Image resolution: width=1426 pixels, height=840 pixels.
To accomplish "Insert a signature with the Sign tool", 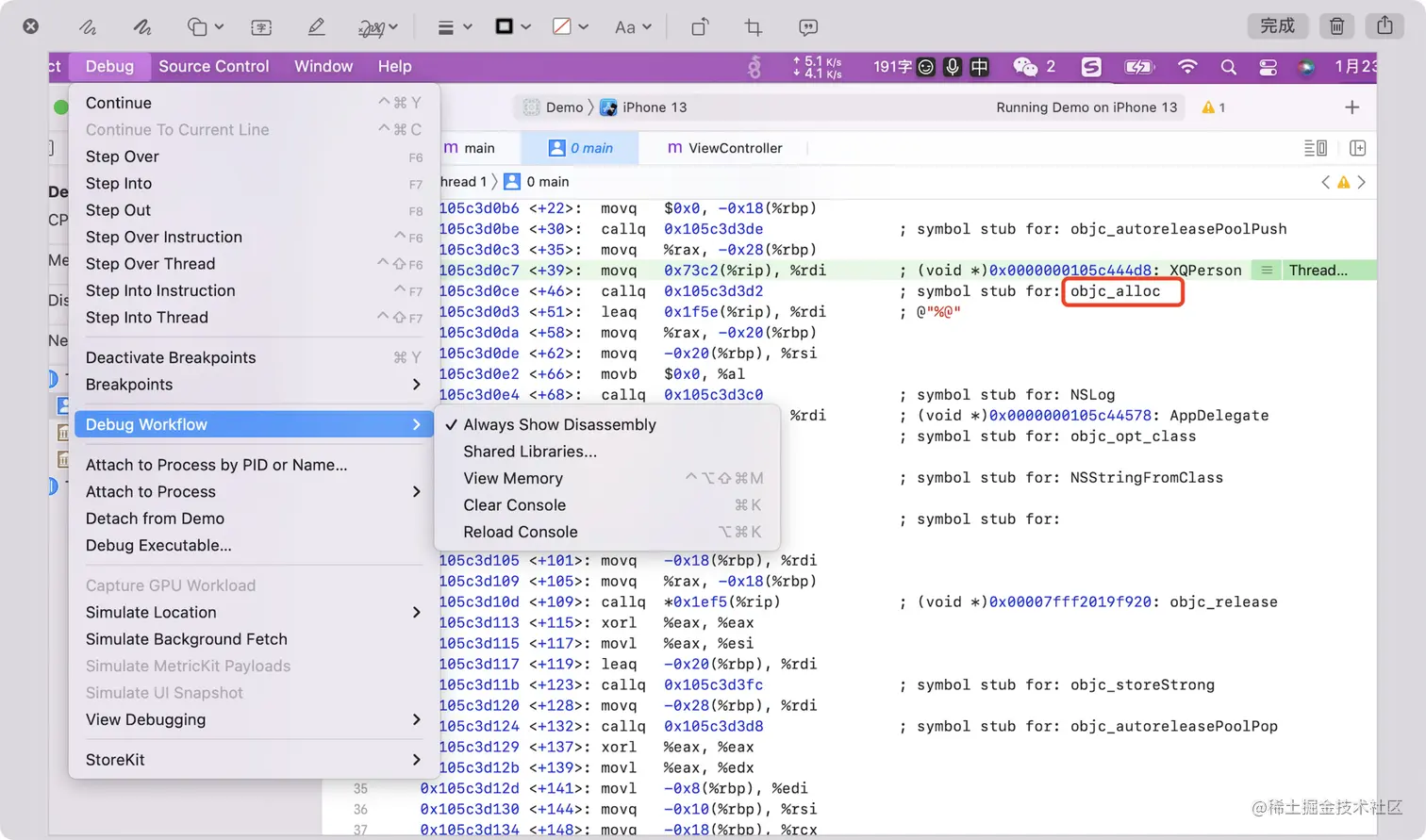I will coord(371,26).
